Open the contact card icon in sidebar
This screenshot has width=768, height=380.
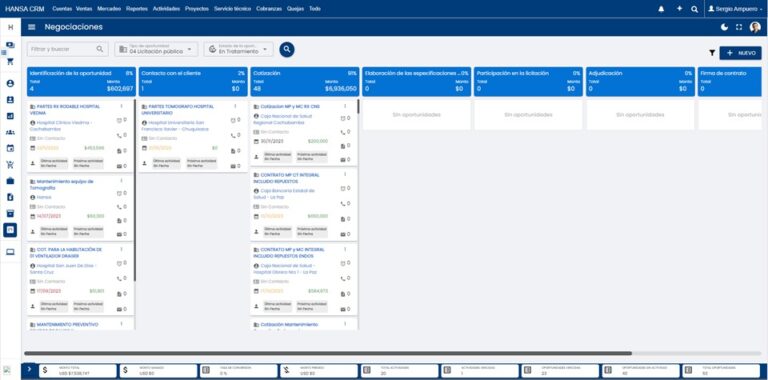click(x=10, y=99)
